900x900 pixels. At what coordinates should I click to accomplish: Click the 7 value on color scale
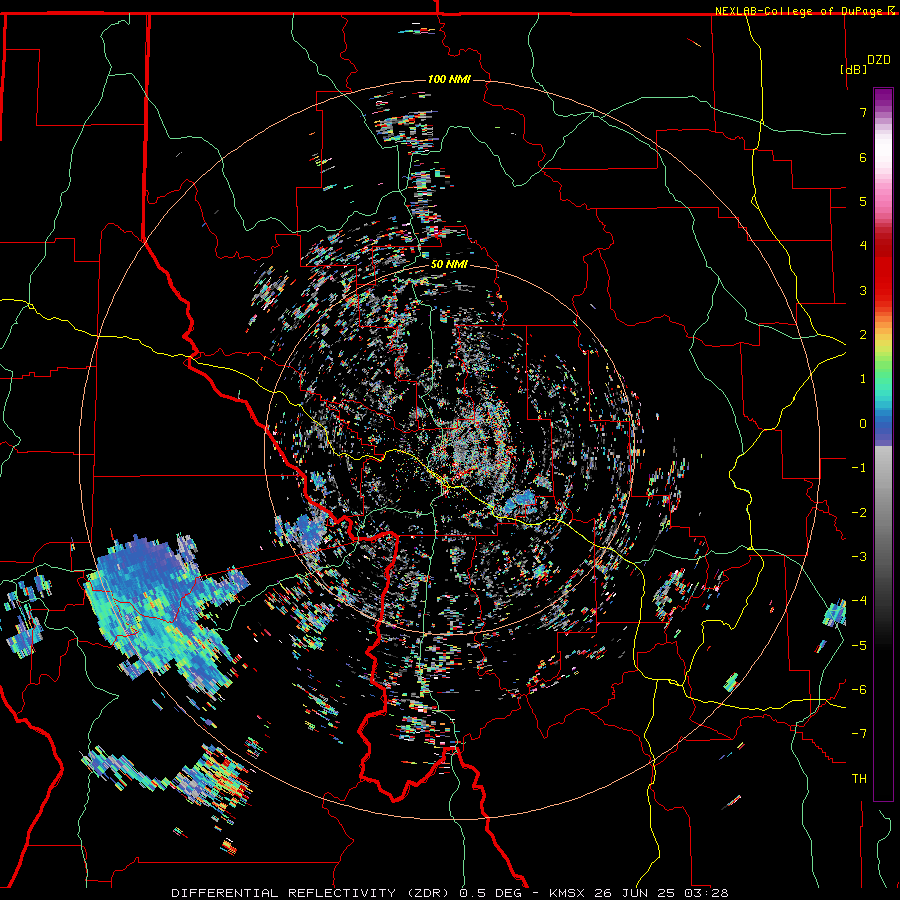(x=863, y=112)
